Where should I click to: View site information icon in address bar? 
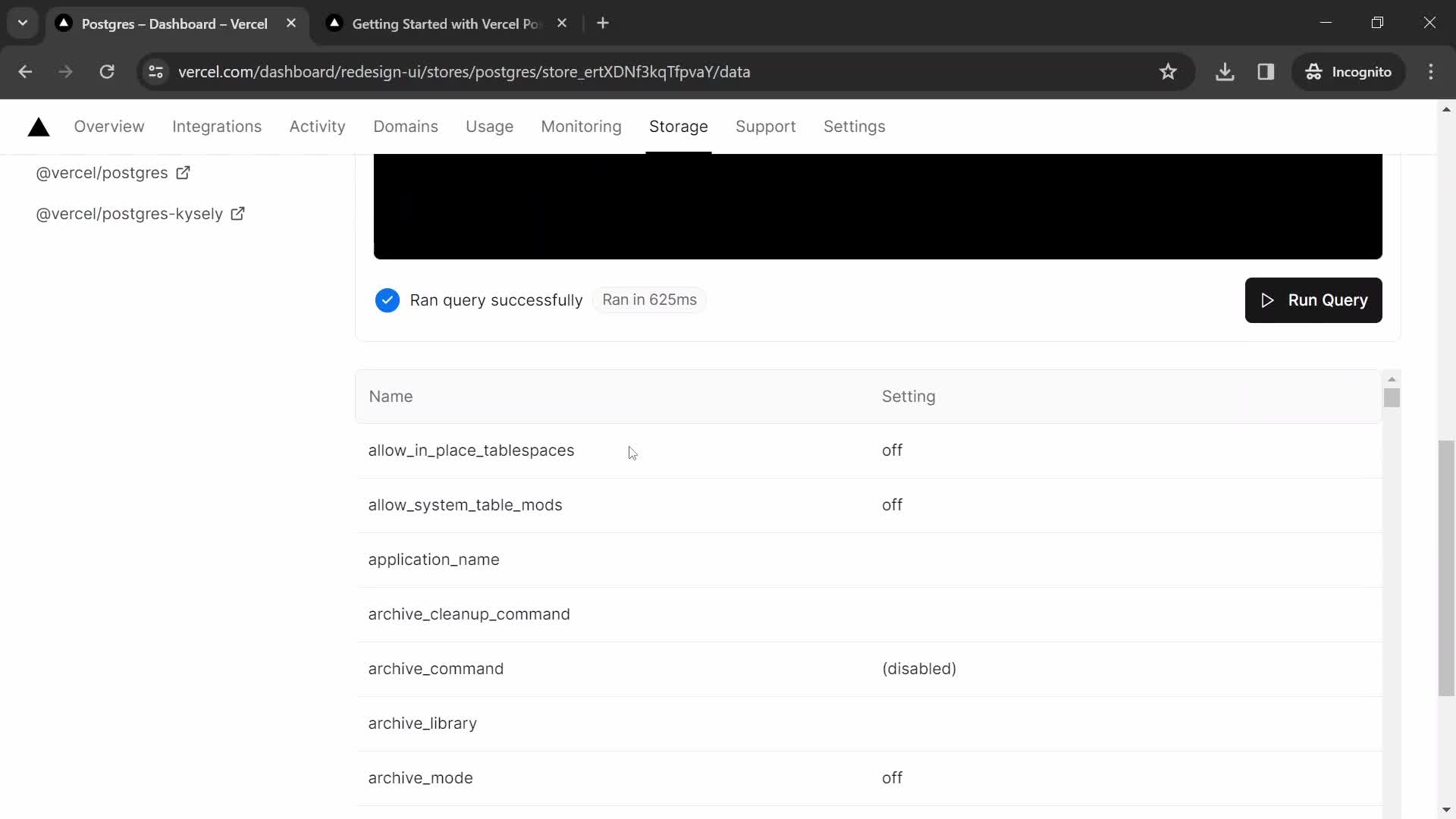(155, 72)
